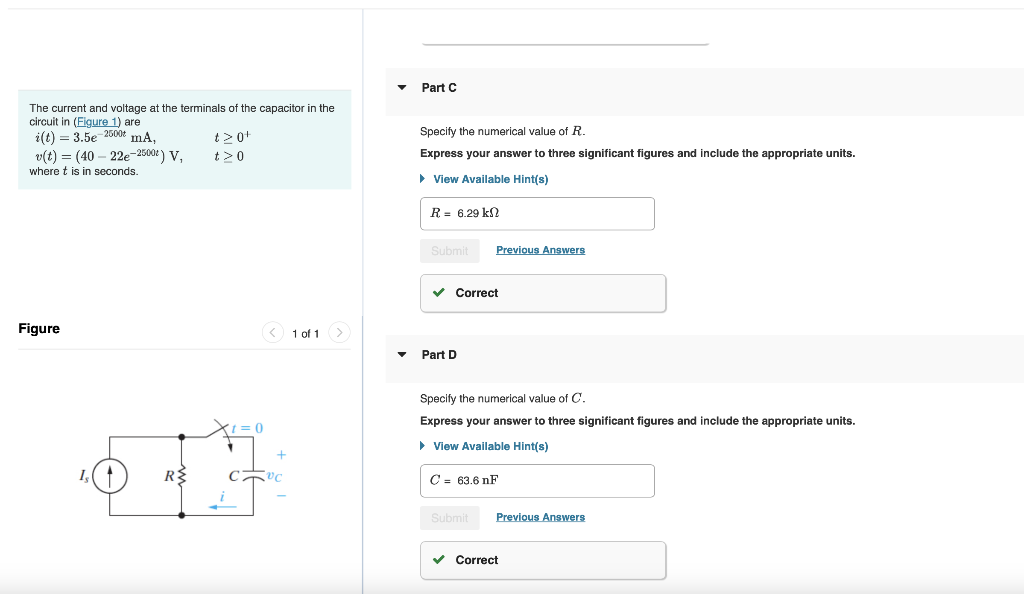
Task: Click the green checkmark in Part C Correct banner
Action: click(x=438, y=293)
